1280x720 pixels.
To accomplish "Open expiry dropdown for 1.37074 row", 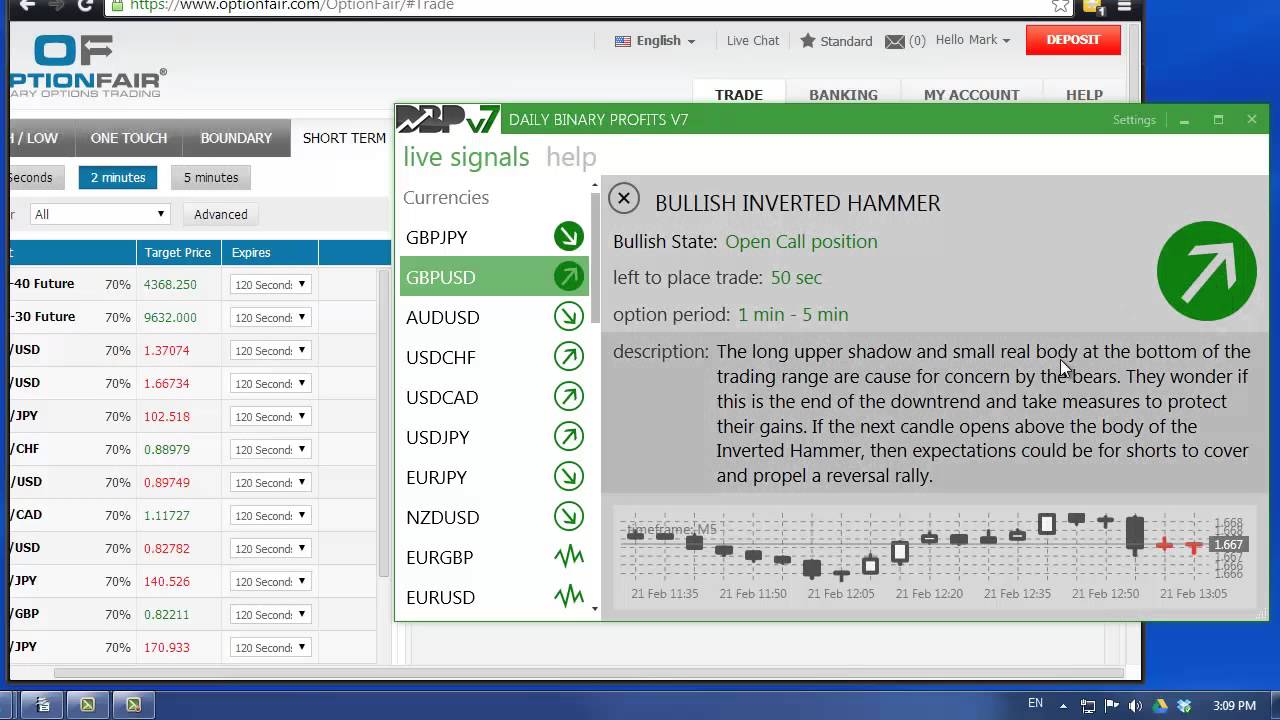I will pos(270,351).
